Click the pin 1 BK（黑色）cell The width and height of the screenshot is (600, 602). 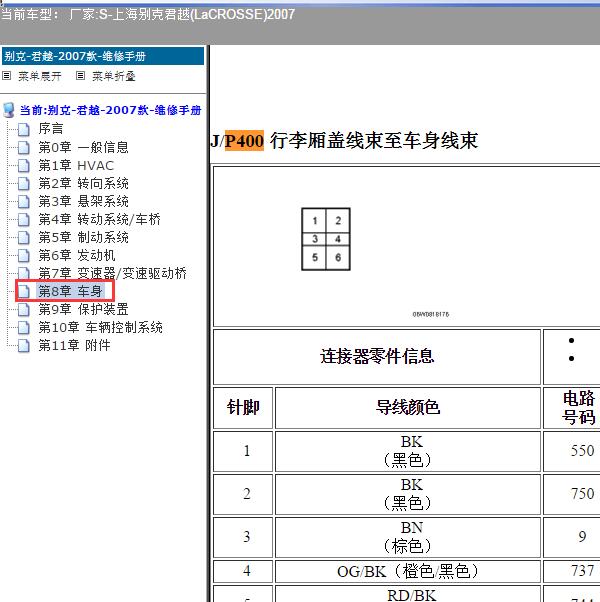[408, 452]
